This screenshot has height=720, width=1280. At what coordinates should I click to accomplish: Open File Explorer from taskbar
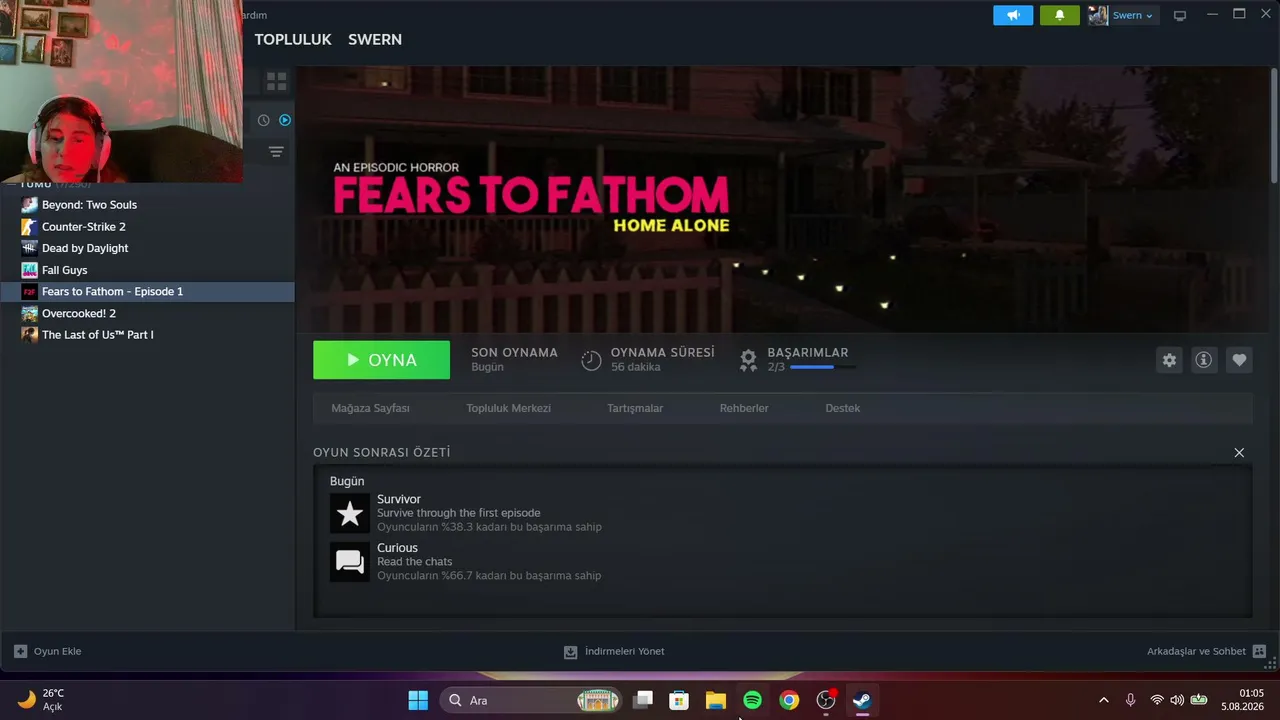[x=716, y=700]
